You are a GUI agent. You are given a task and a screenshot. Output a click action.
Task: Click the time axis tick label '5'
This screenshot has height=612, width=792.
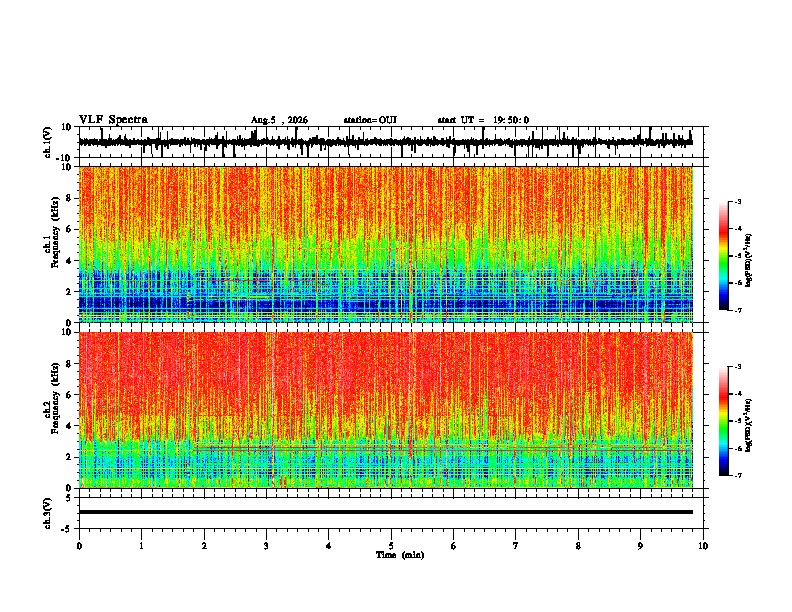coord(391,546)
